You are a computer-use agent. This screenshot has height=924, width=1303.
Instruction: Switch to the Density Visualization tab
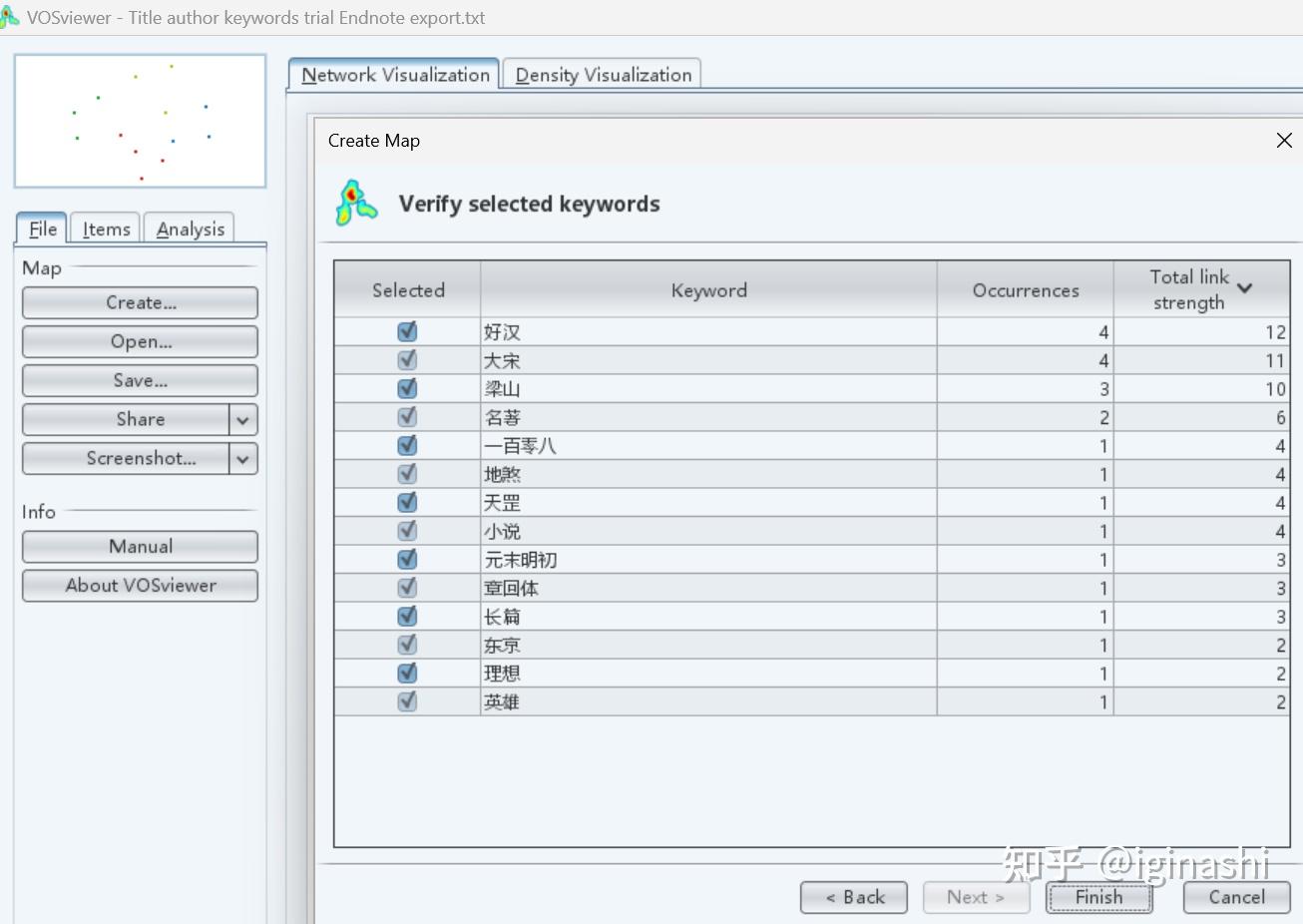click(x=601, y=74)
